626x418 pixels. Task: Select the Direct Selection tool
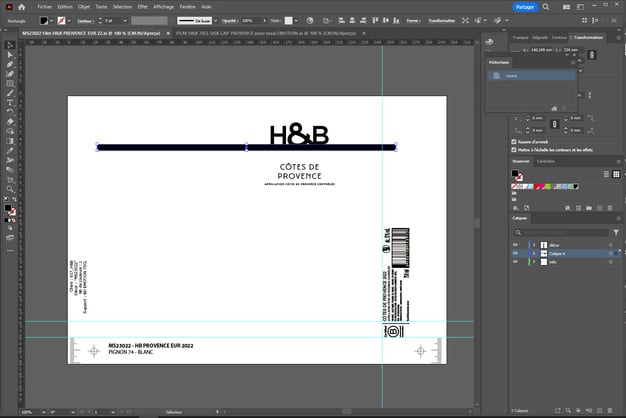pos(10,55)
